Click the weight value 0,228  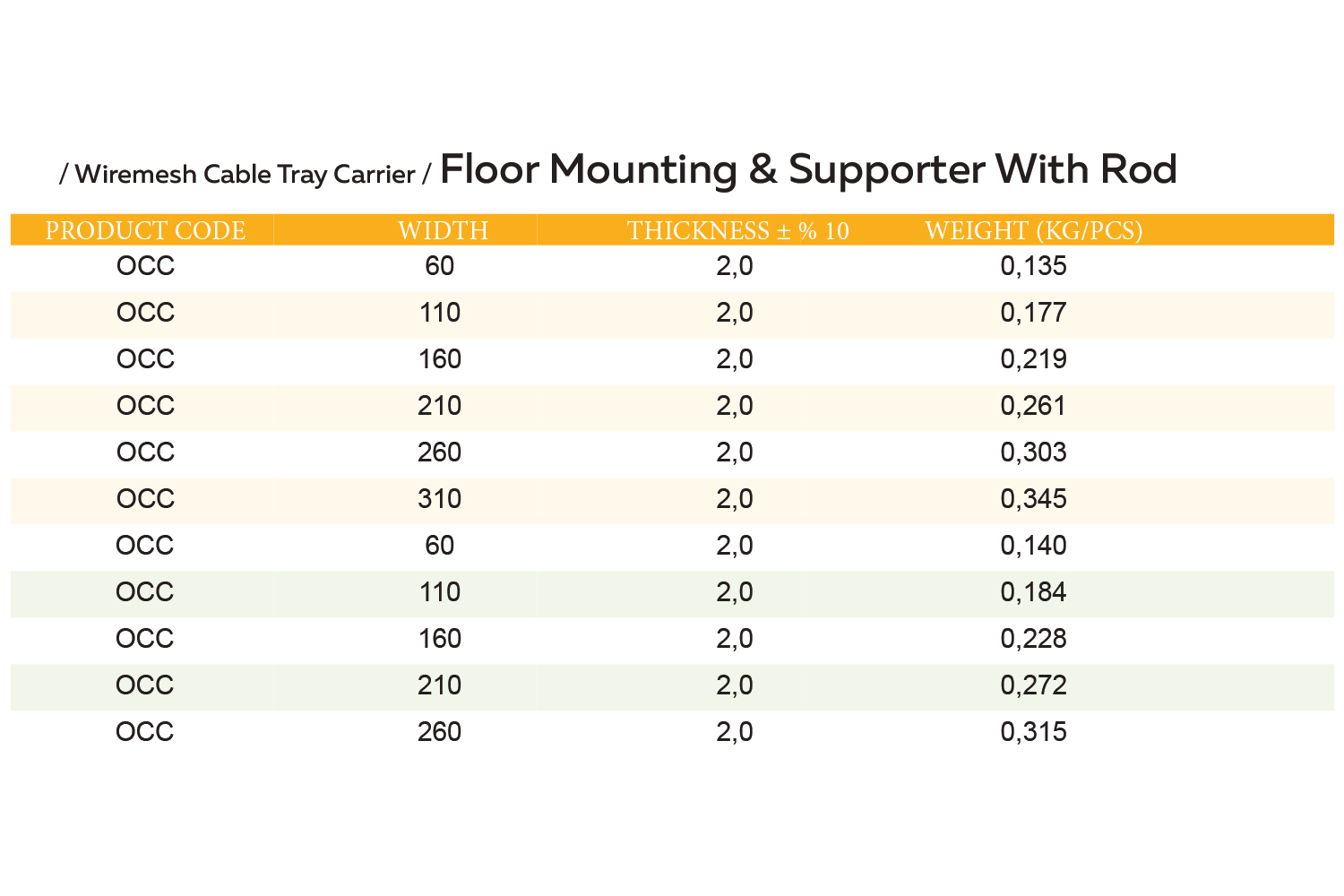point(1033,639)
